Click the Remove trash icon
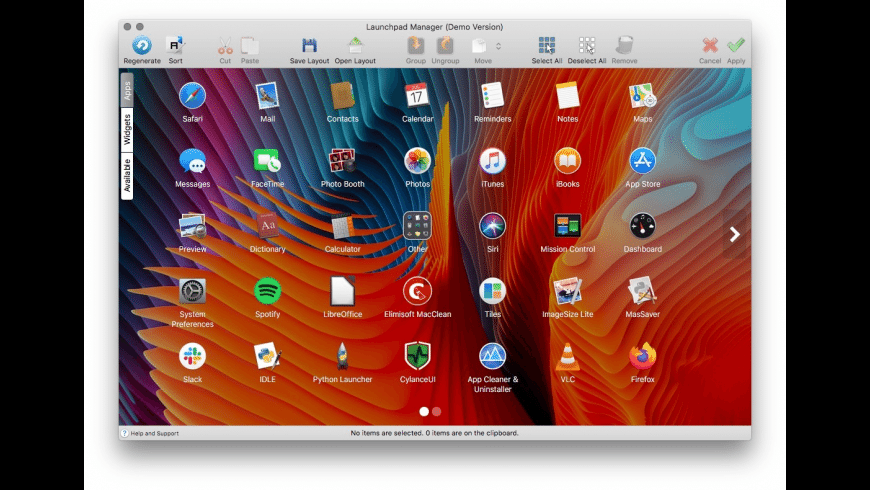The height and width of the screenshot is (490, 870). click(x=624, y=46)
